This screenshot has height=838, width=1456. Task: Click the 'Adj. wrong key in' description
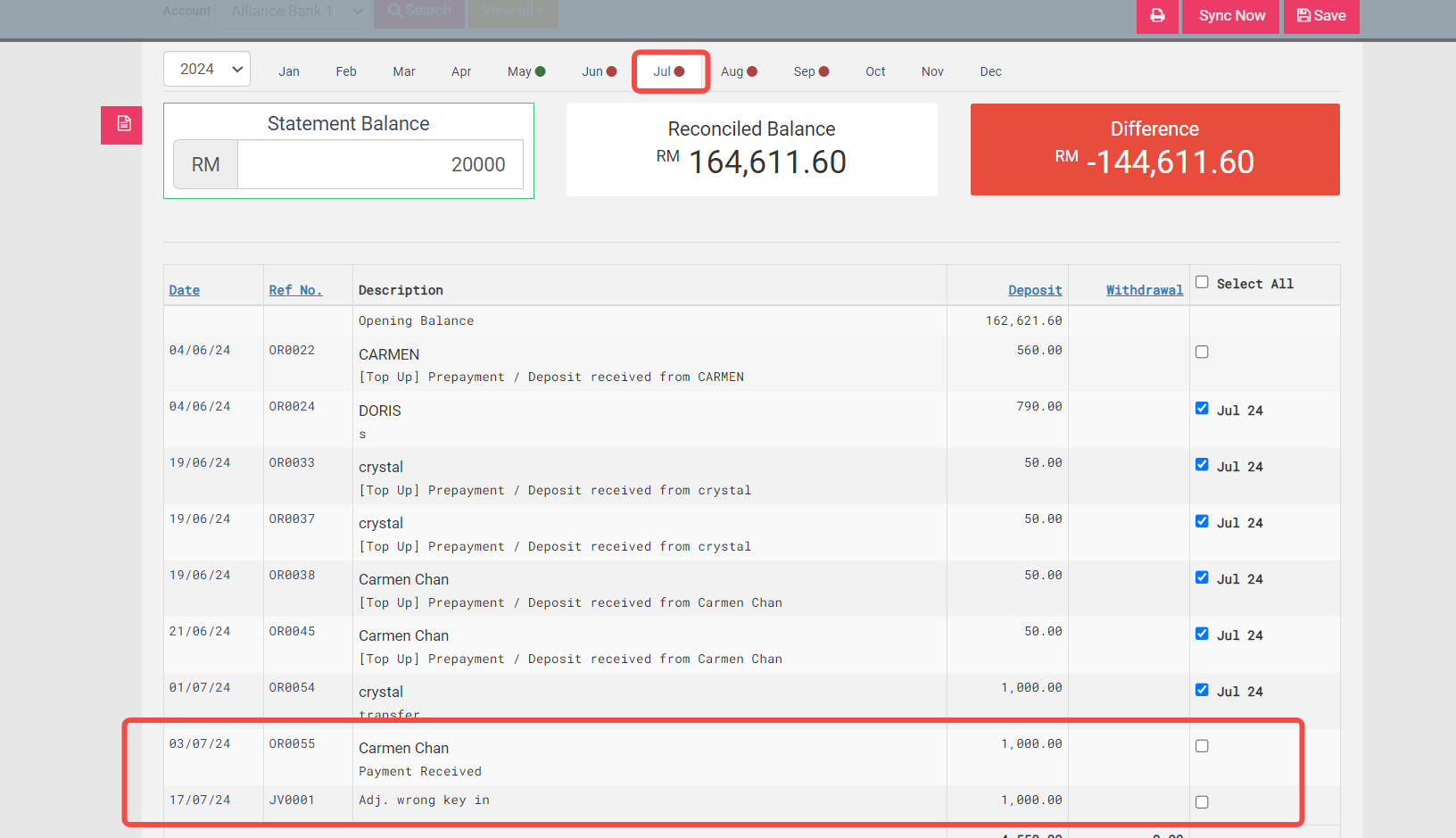pos(424,800)
